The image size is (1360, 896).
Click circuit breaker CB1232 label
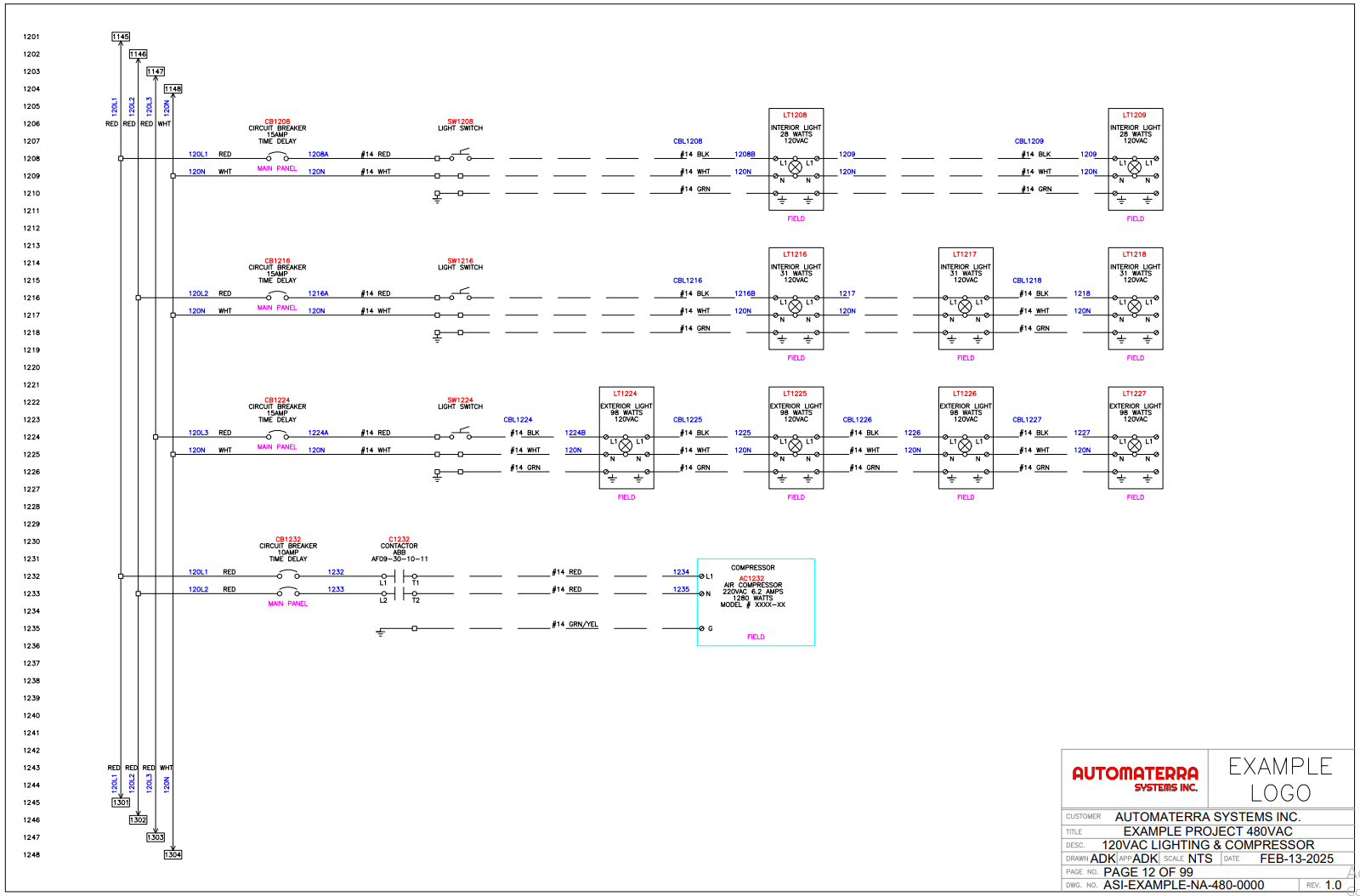tap(287, 539)
